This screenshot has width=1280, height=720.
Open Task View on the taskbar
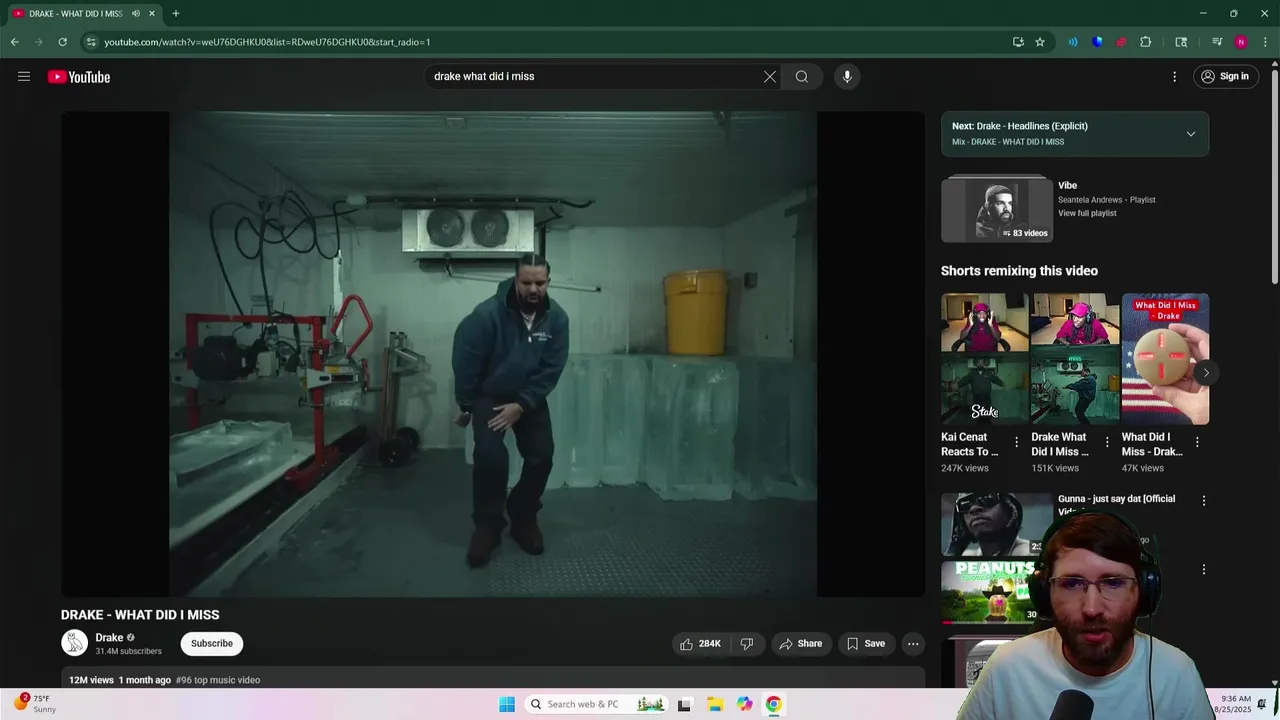[685, 704]
